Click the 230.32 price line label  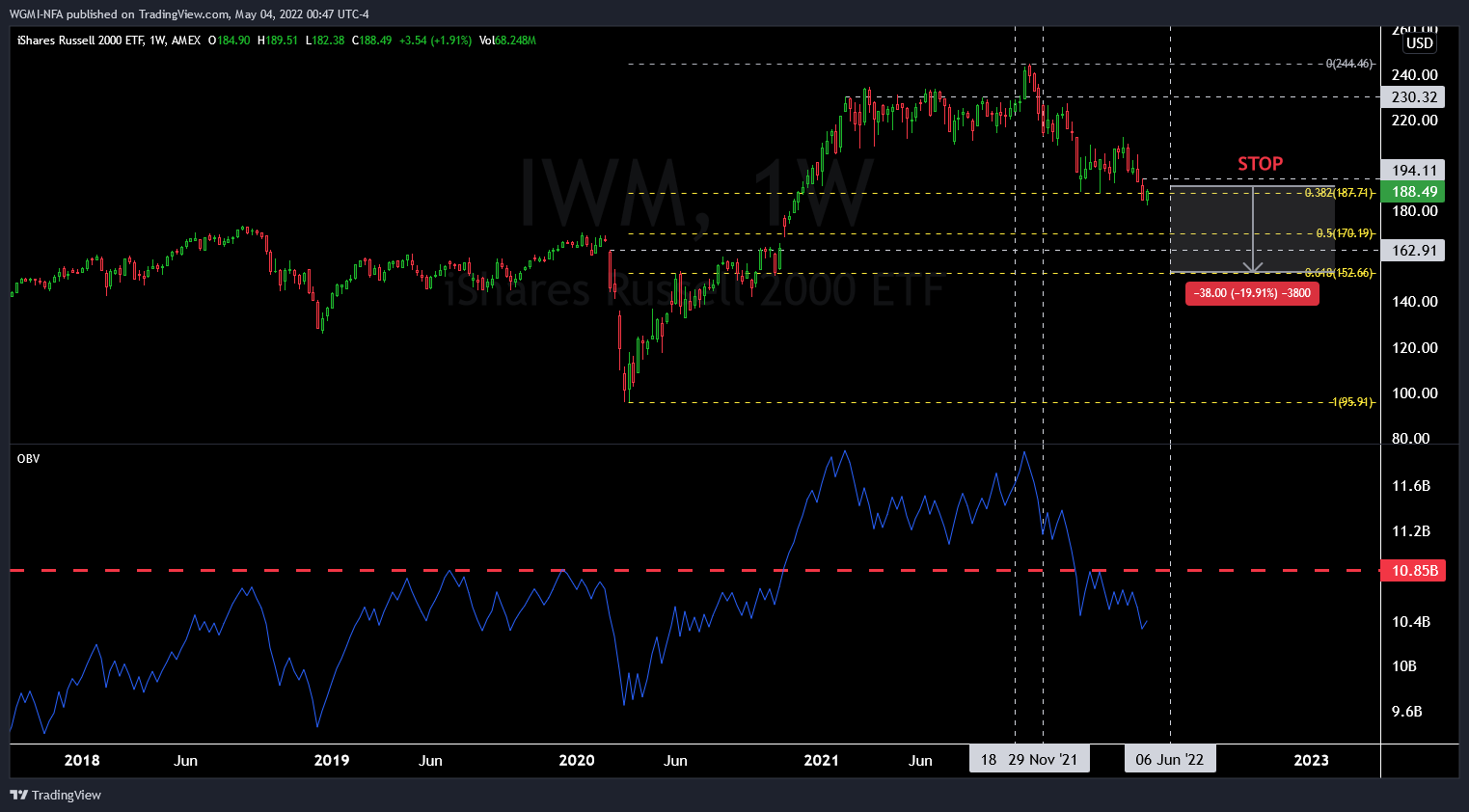point(1414,96)
